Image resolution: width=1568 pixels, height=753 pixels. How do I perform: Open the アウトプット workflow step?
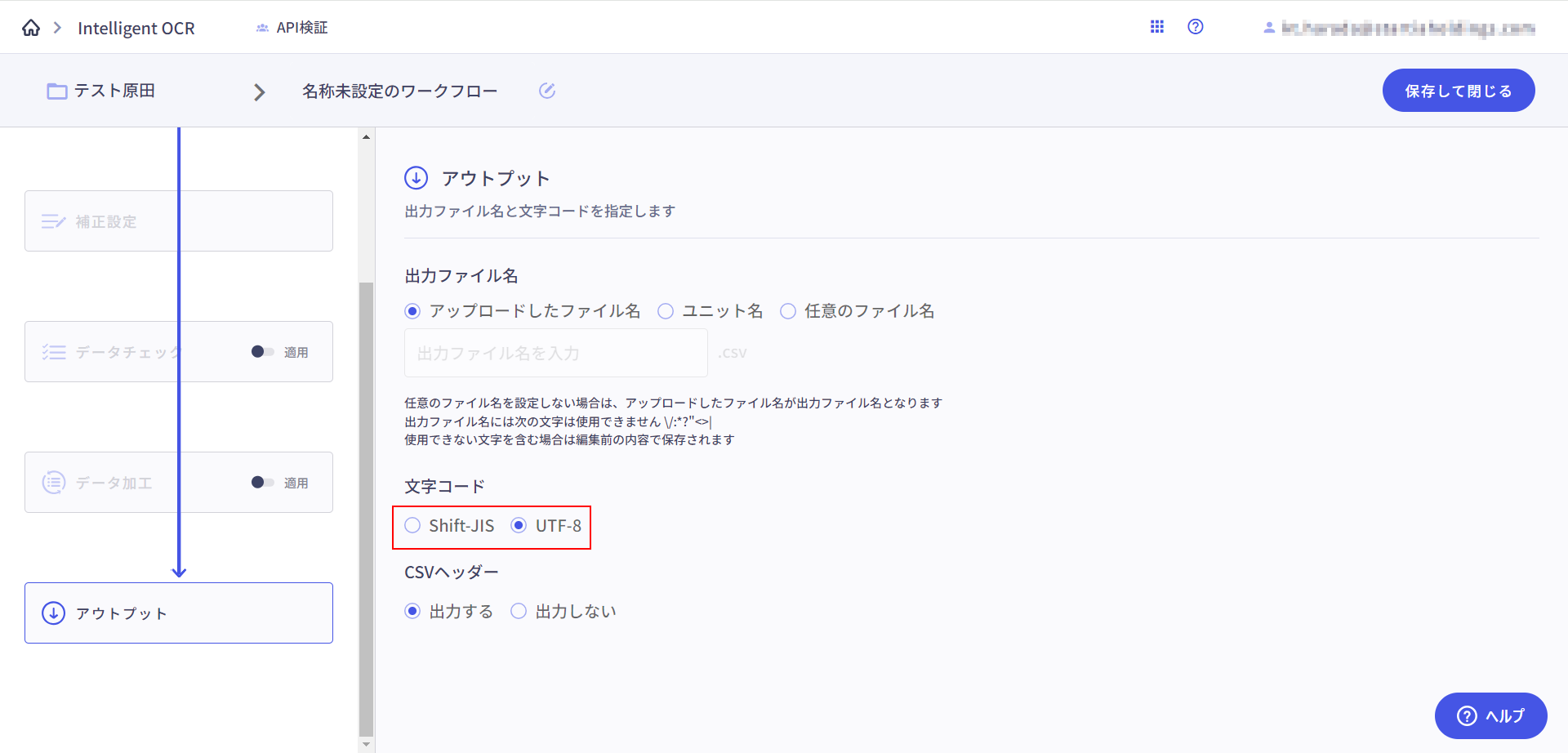click(179, 613)
